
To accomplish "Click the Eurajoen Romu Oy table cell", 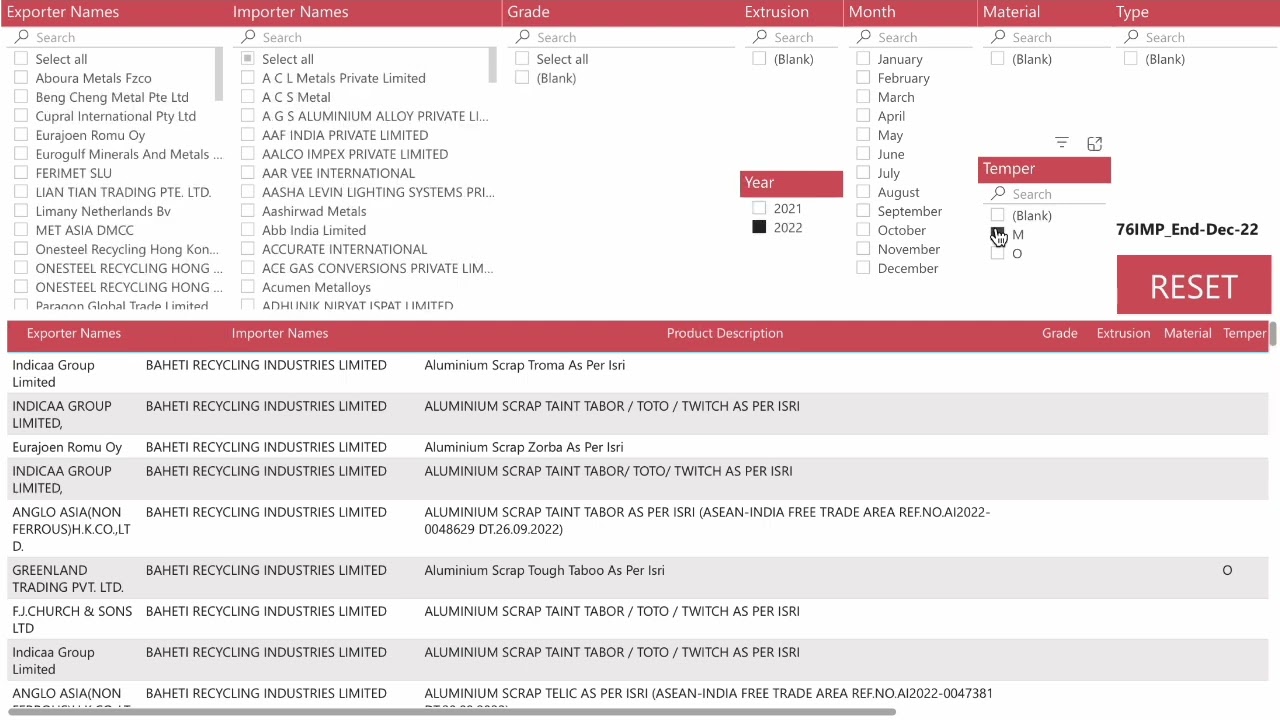I will [x=67, y=447].
